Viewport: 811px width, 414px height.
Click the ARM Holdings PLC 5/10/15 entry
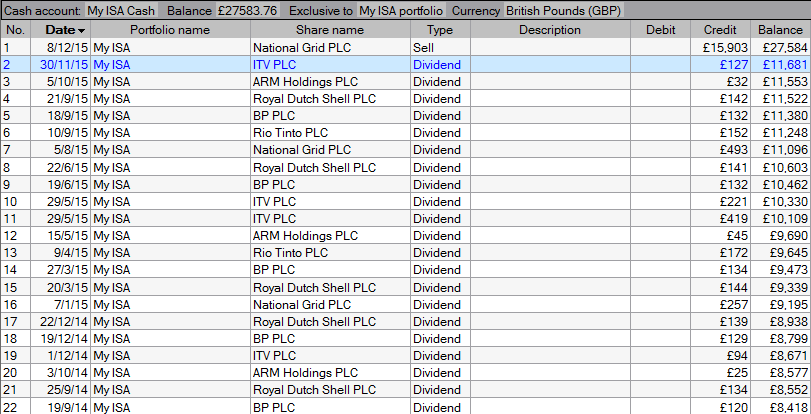coord(329,81)
